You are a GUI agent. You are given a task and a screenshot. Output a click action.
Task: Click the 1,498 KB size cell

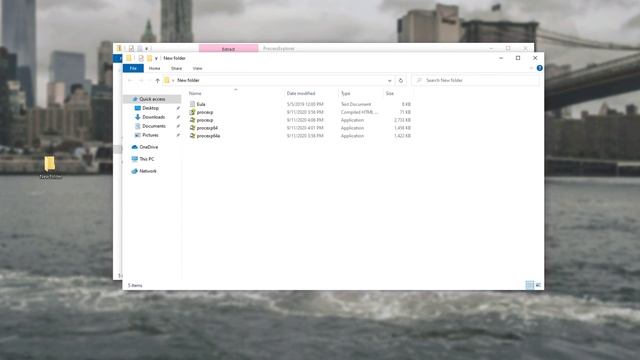(x=402, y=128)
